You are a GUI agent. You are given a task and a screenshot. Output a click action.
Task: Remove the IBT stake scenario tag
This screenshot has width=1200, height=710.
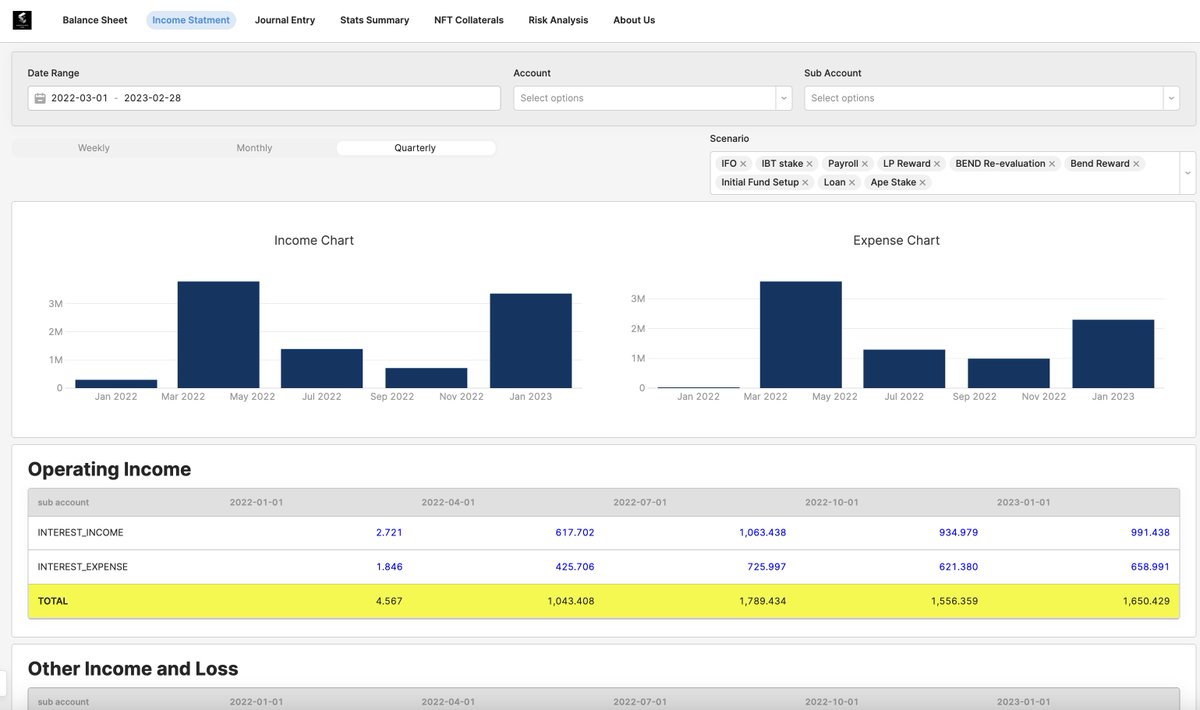click(x=810, y=164)
